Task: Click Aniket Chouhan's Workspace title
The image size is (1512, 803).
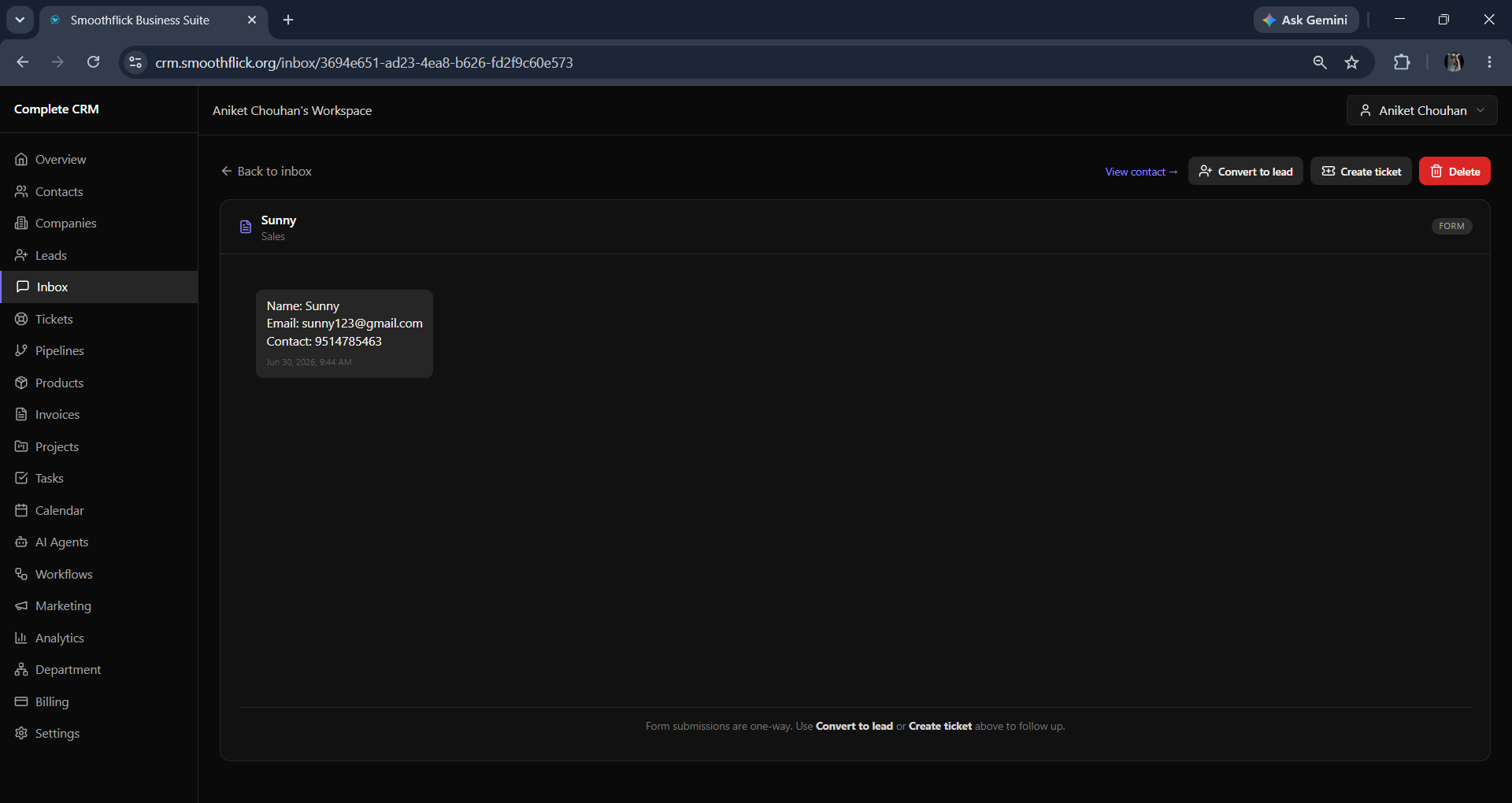Action: tap(292, 111)
